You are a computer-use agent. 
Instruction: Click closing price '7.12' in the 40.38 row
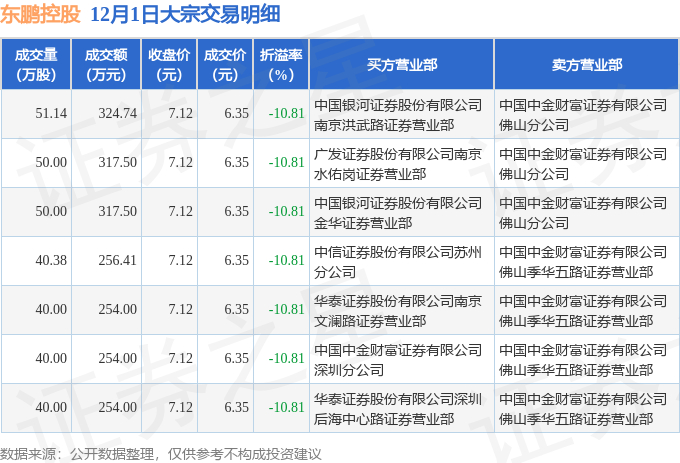pyautogui.click(x=180, y=261)
